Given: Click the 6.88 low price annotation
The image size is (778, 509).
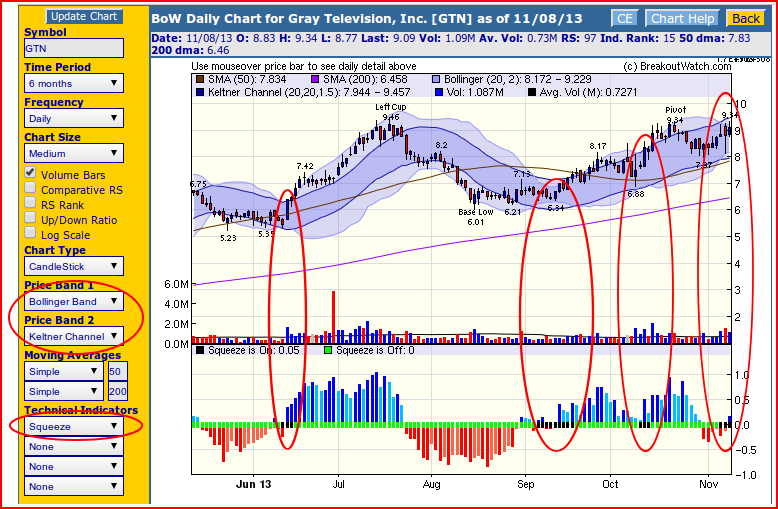Looking at the screenshot, I should 636,194.
